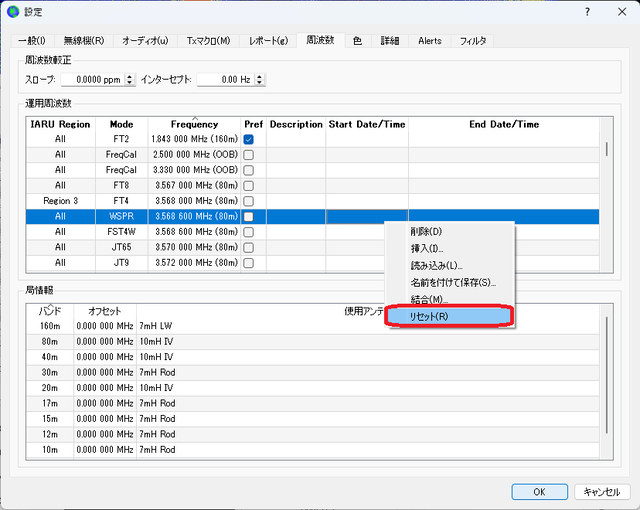Select the 160m band row
Screen dimensions: 640x510
[x=313, y=326]
